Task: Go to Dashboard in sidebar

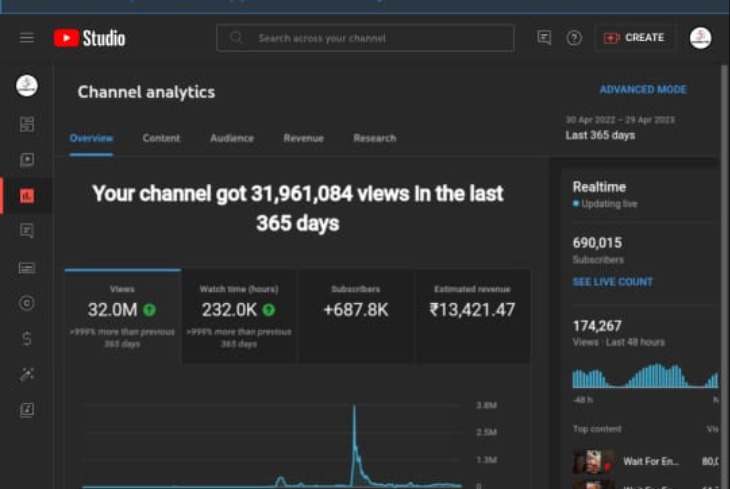Action: click(x=27, y=124)
